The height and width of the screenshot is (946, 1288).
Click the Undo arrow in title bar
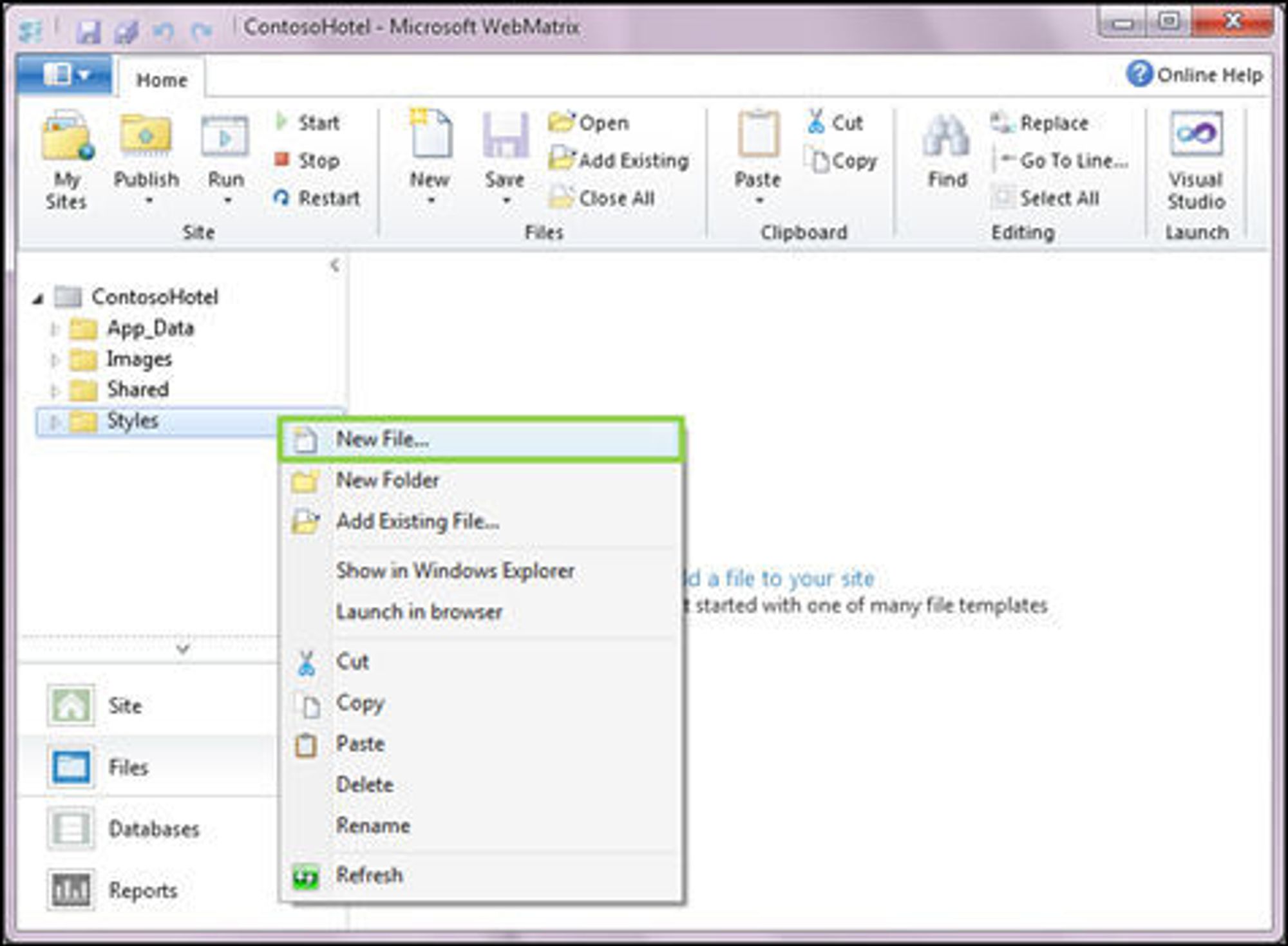pyautogui.click(x=163, y=31)
